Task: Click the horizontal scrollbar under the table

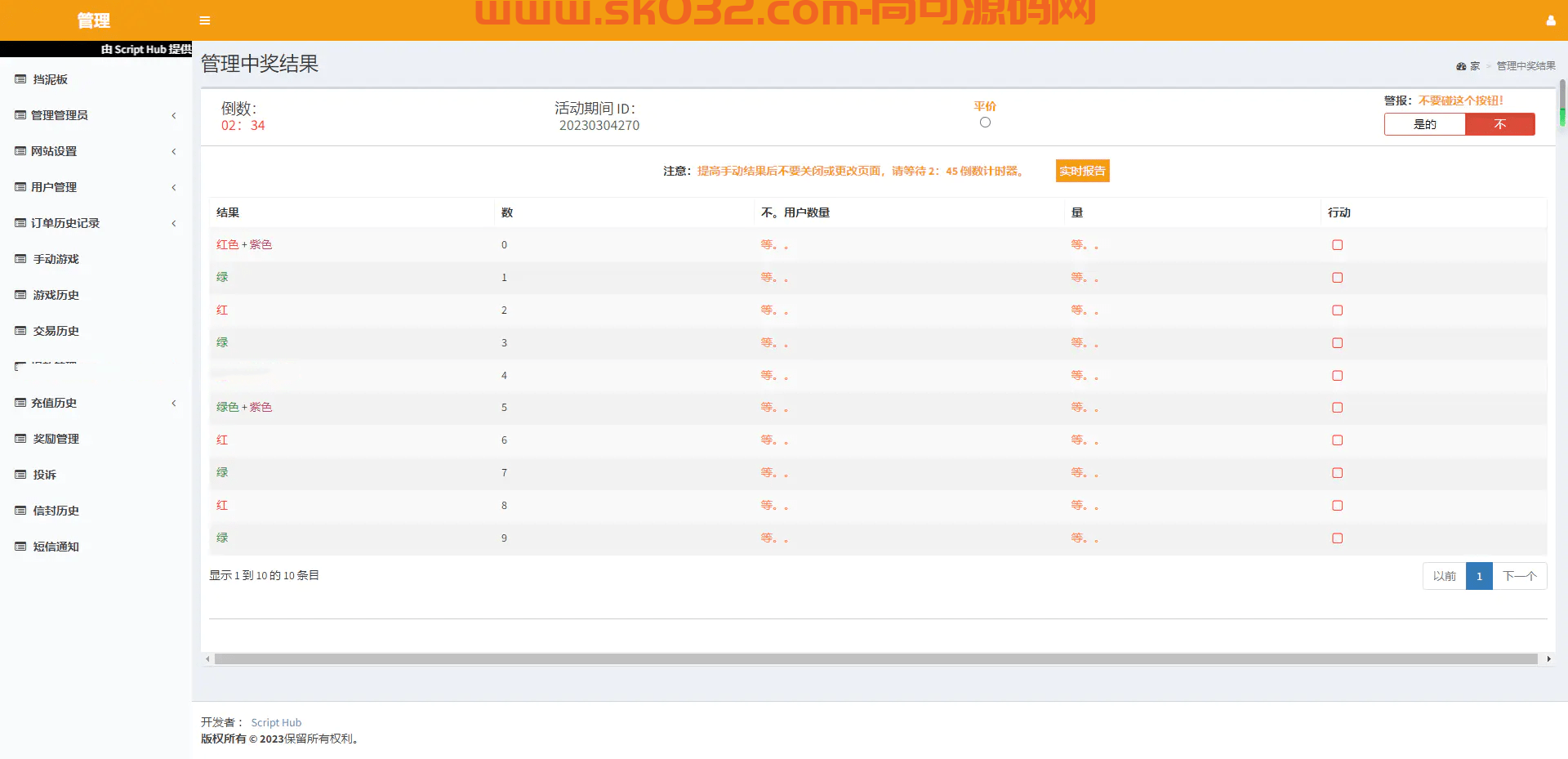Action: pyautogui.click(x=875, y=659)
